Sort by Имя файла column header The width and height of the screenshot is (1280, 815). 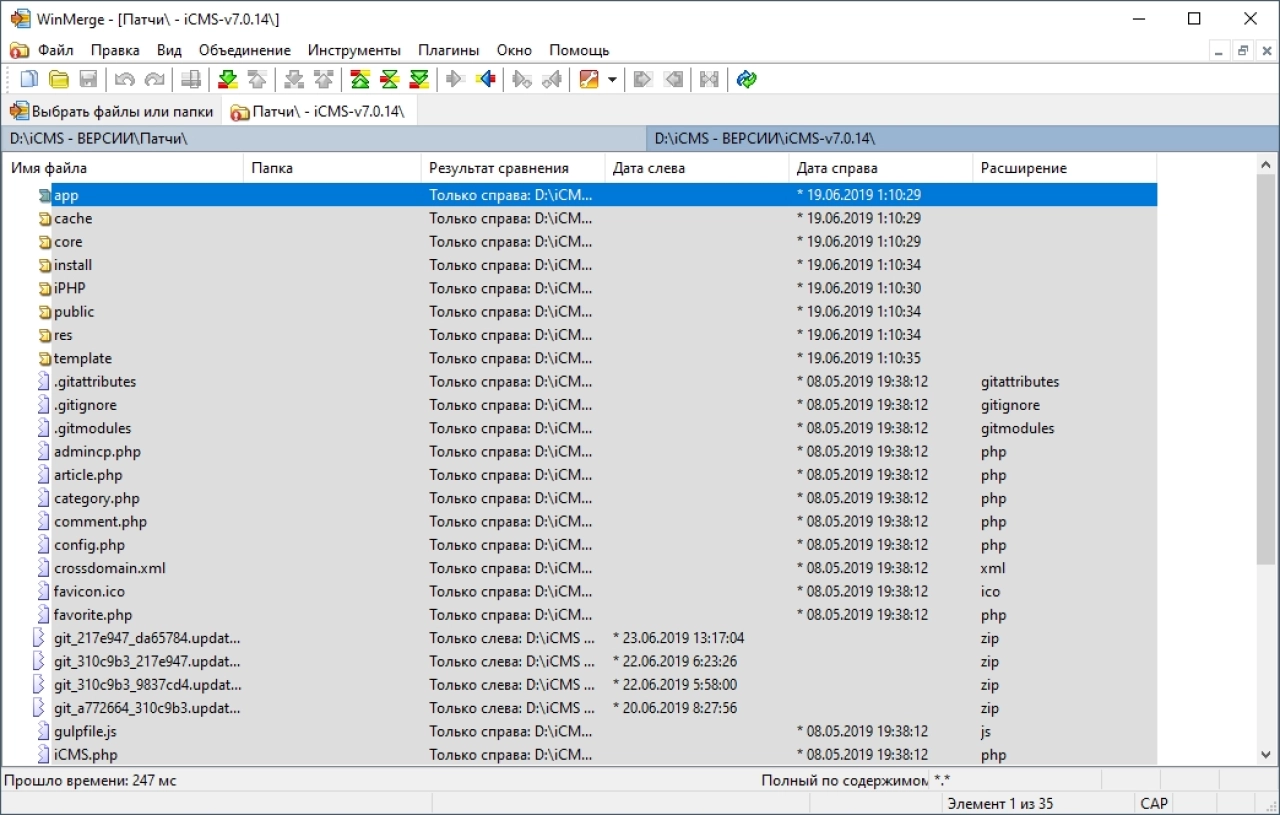(x=123, y=168)
